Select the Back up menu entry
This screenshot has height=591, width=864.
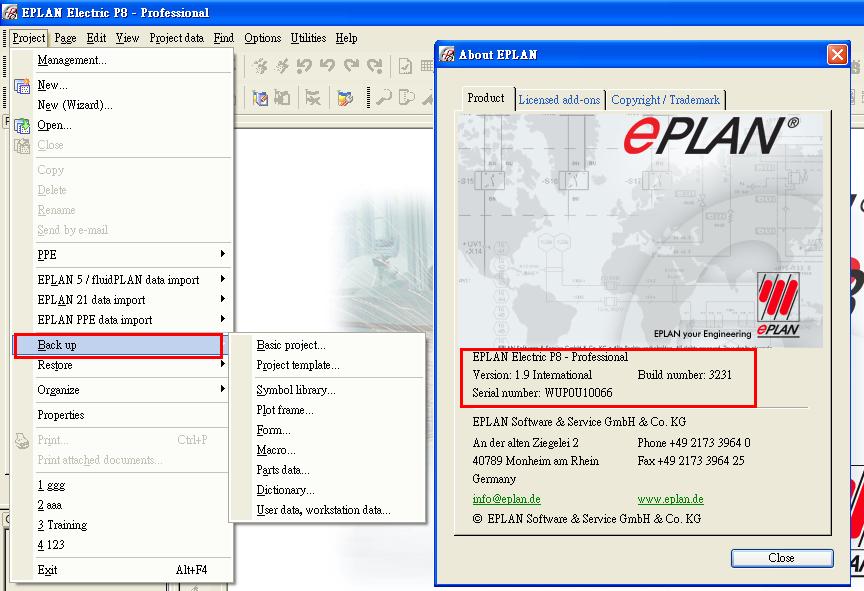pos(118,345)
